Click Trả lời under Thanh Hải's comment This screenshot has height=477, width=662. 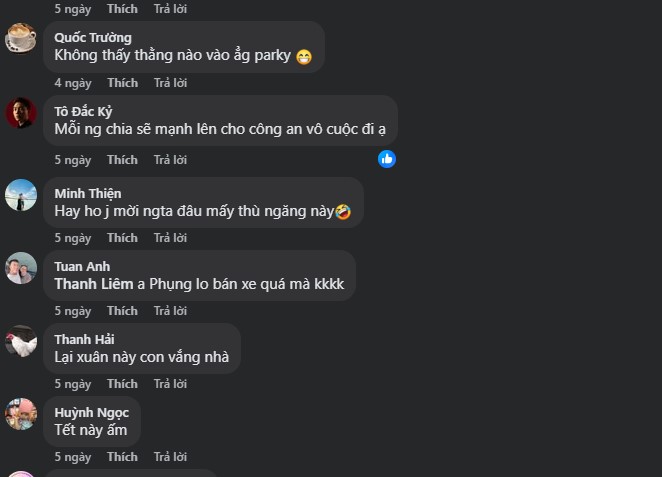pyautogui.click(x=170, y=384)
